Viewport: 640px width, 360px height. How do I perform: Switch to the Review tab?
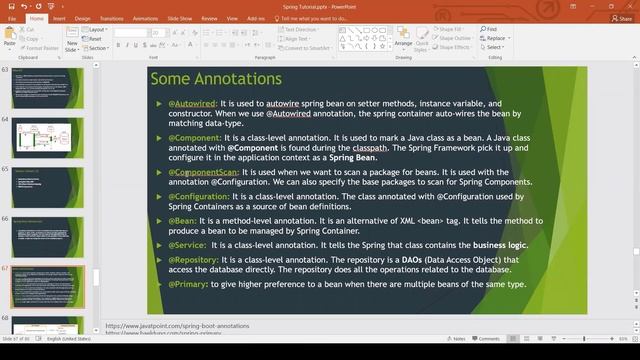209,19
